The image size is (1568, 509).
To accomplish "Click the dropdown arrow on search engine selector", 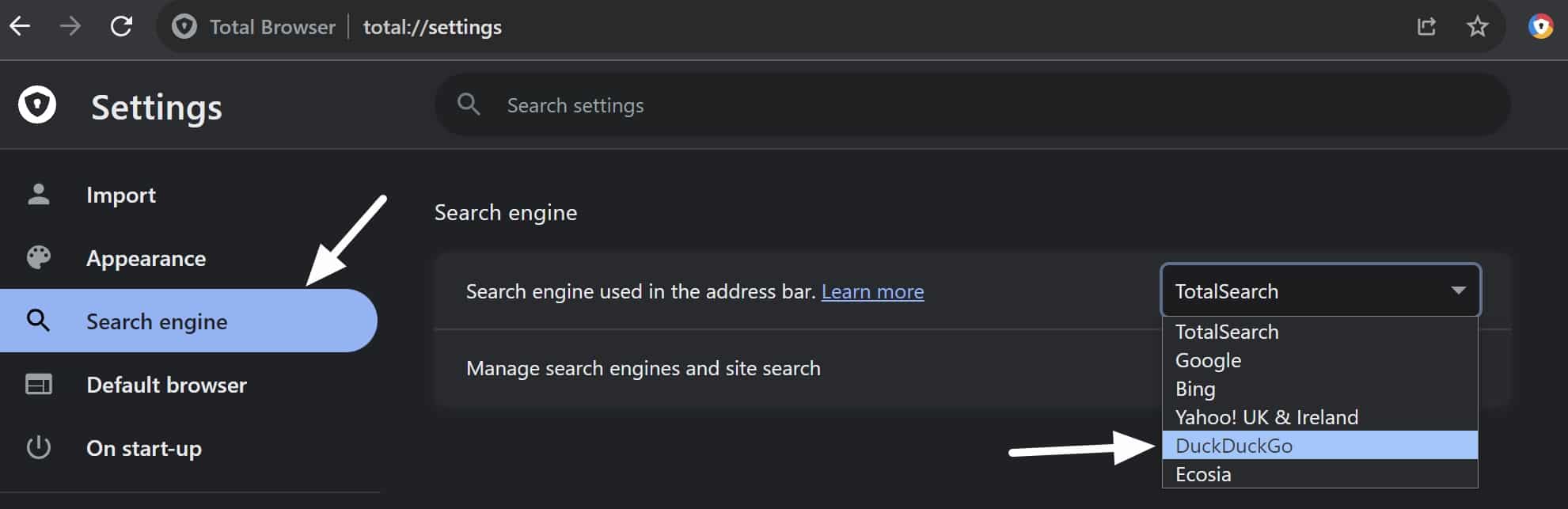I will tap(1458, 291).
